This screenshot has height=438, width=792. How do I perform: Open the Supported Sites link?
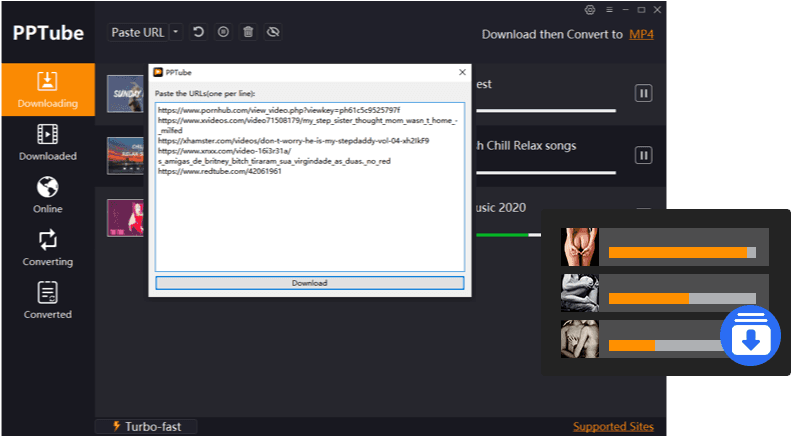613,427
